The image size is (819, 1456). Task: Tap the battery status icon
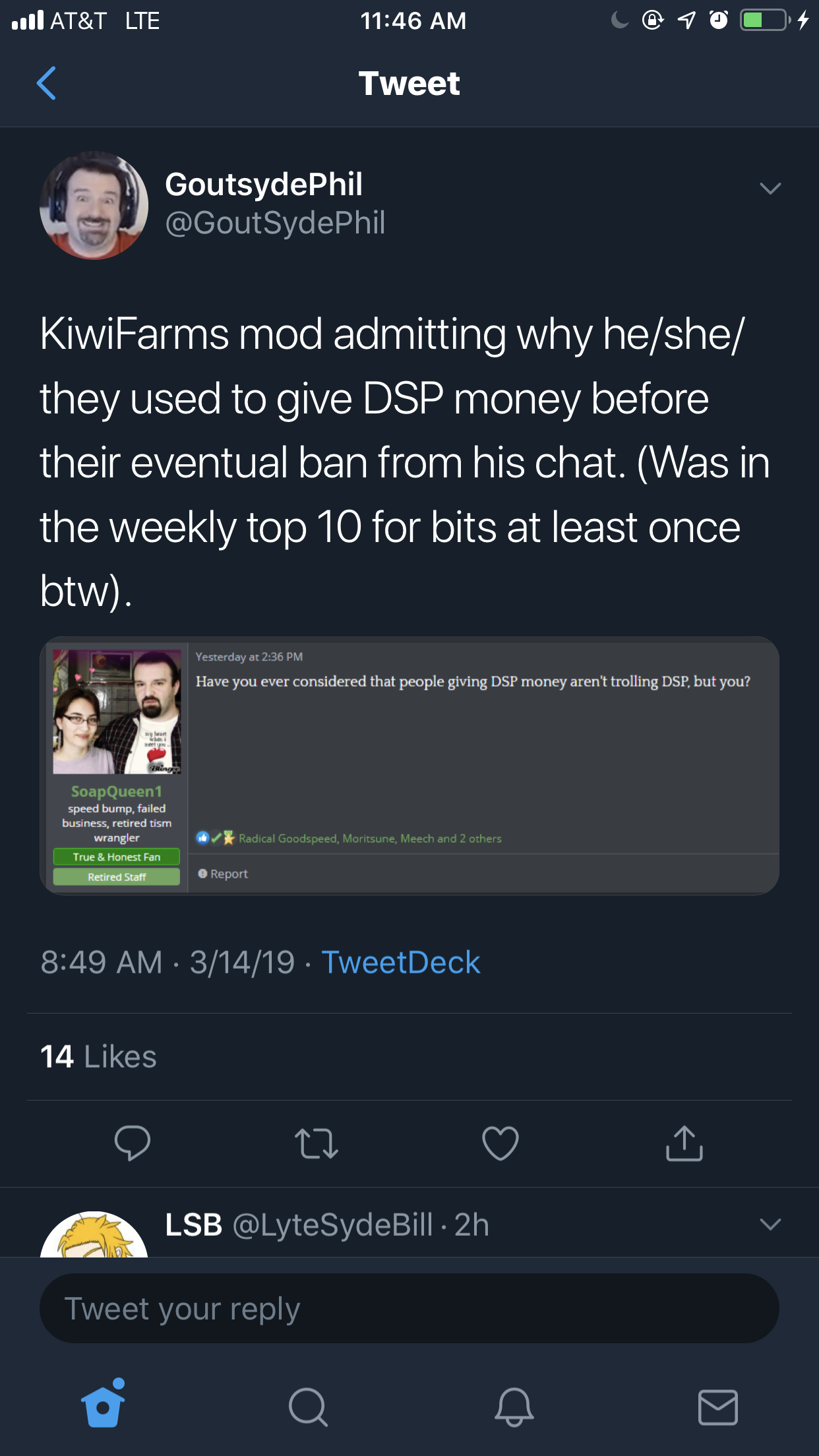[765, 20]
